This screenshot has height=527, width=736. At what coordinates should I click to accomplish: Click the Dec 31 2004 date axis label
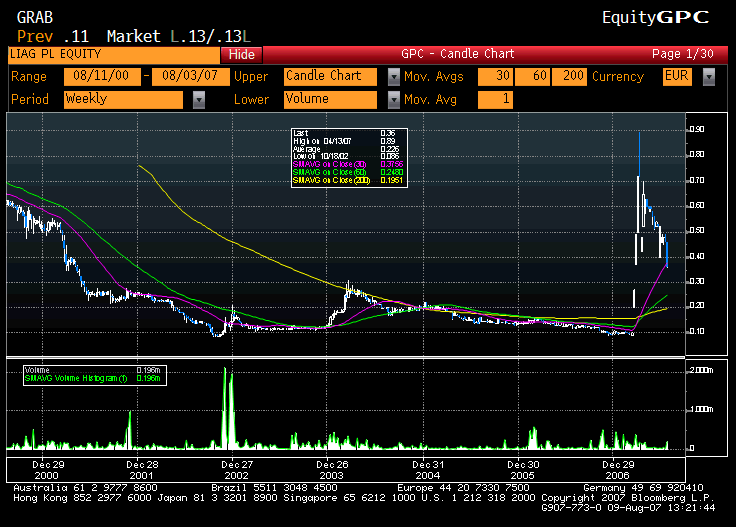[x=428, y=470]
